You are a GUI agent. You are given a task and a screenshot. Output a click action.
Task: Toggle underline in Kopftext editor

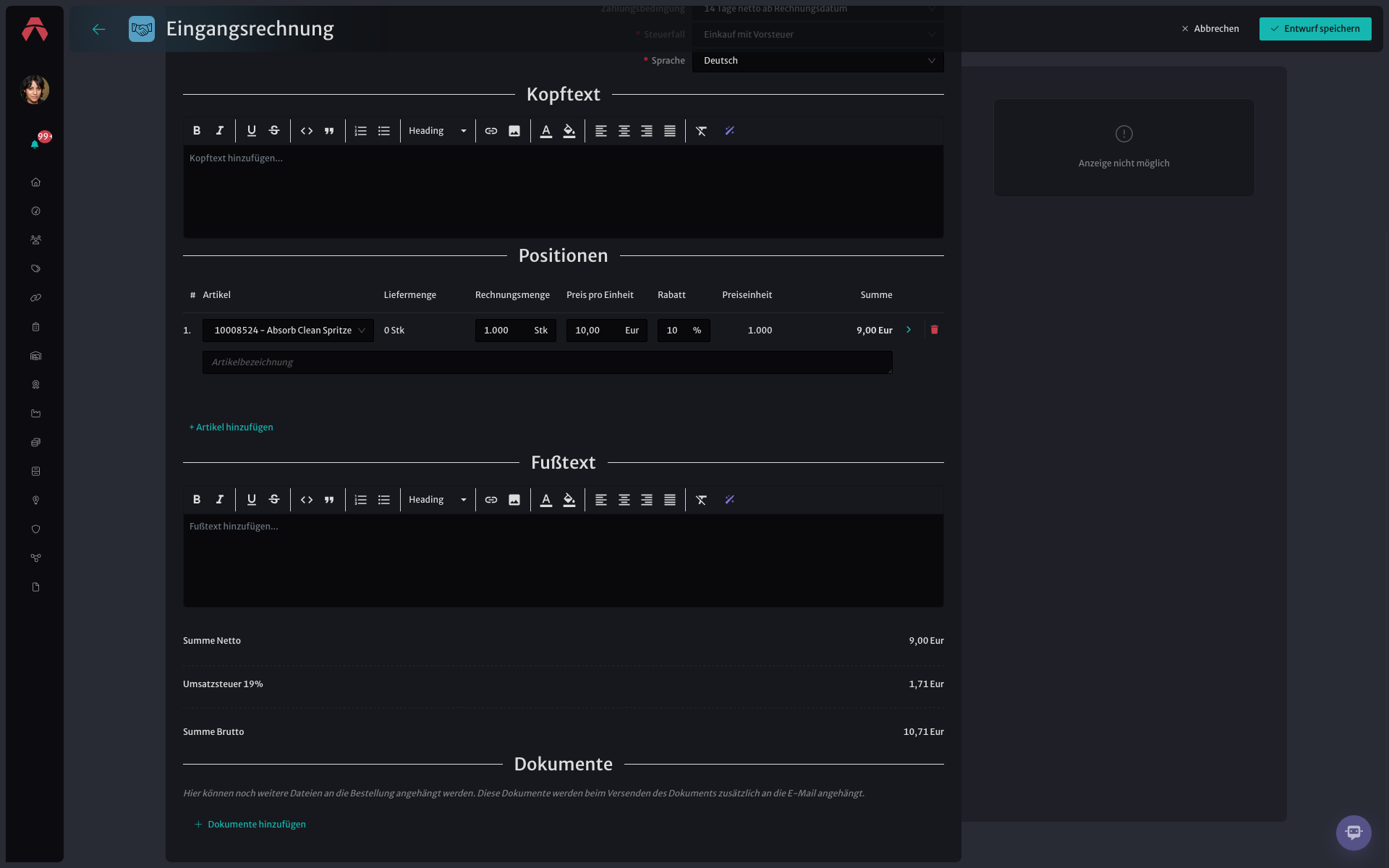click(252, 131)
